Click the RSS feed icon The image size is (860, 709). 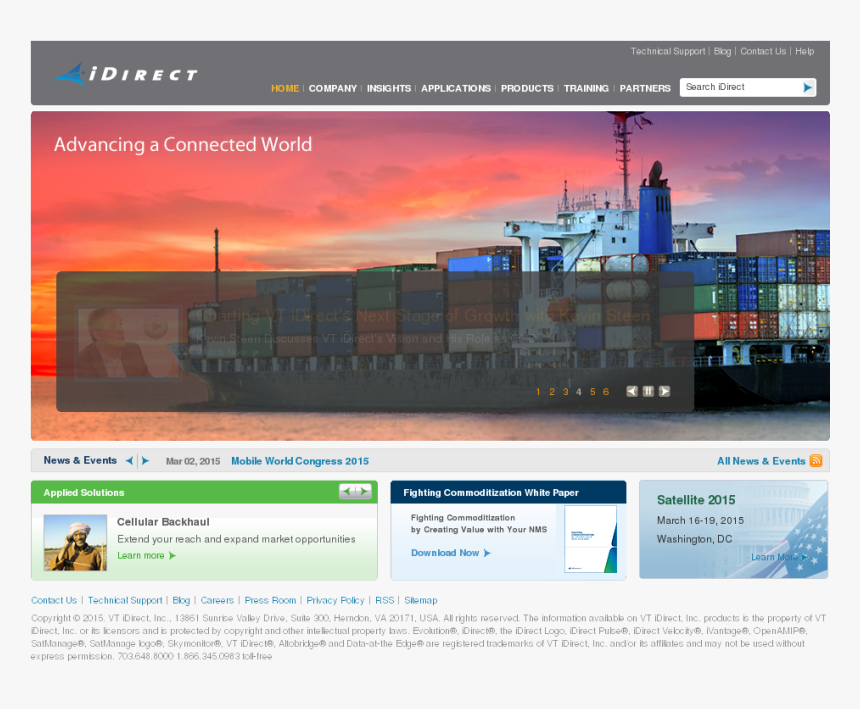point(816,461)
